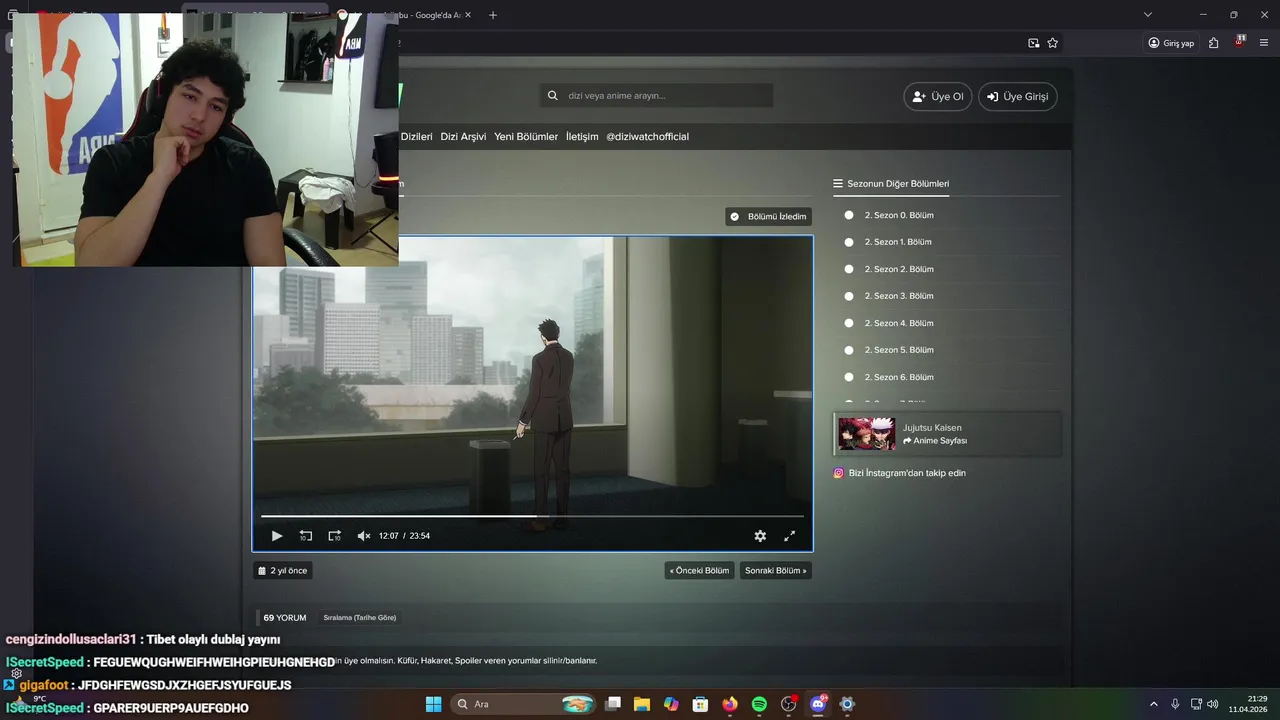Open 2. Sezon 2. Bölüm

point(899,269)
